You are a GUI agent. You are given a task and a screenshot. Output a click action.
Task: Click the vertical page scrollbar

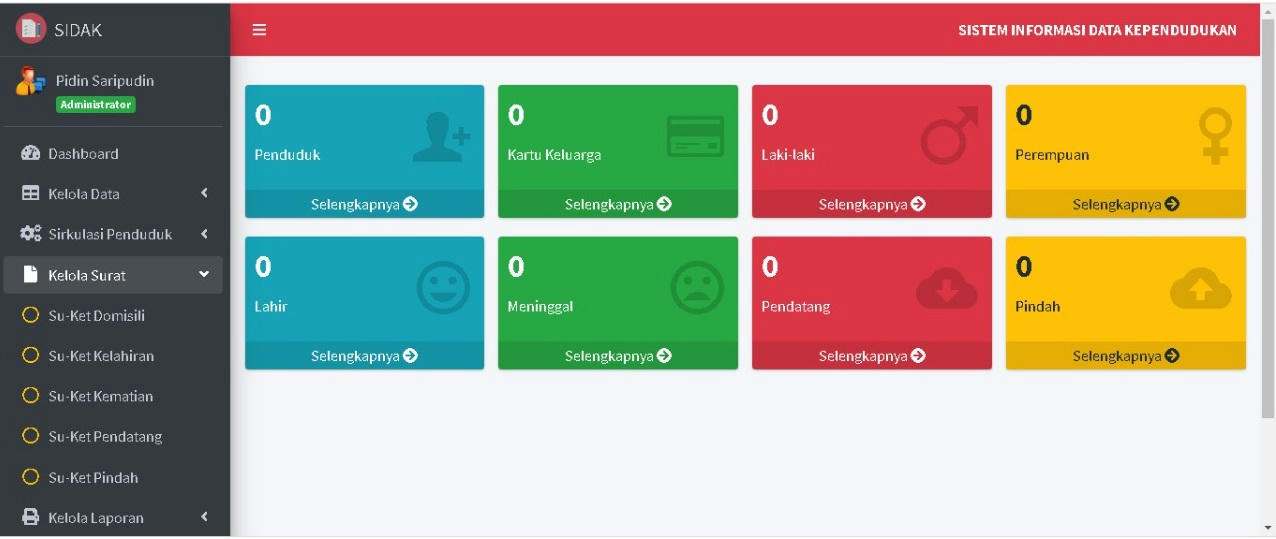coord(1268,220)
